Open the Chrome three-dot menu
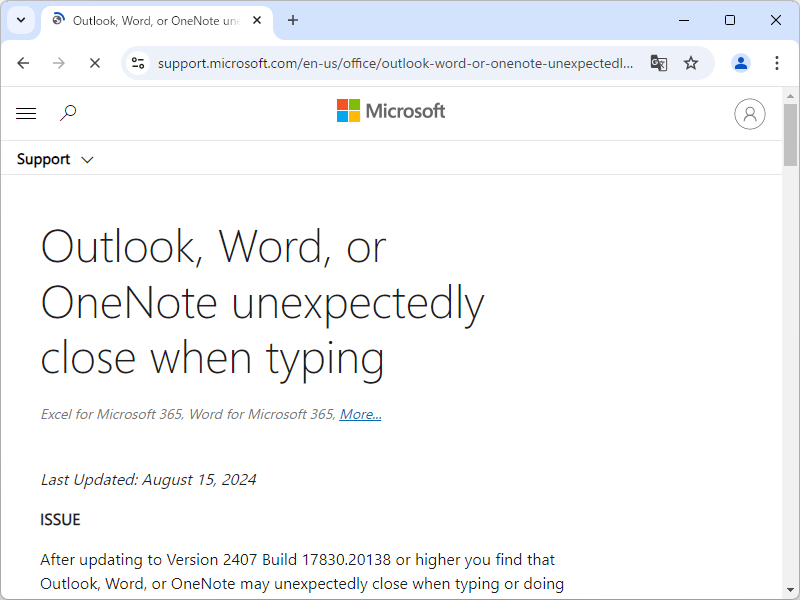The height and width of the screenshot is (600, 800). (x=777, y=63)
